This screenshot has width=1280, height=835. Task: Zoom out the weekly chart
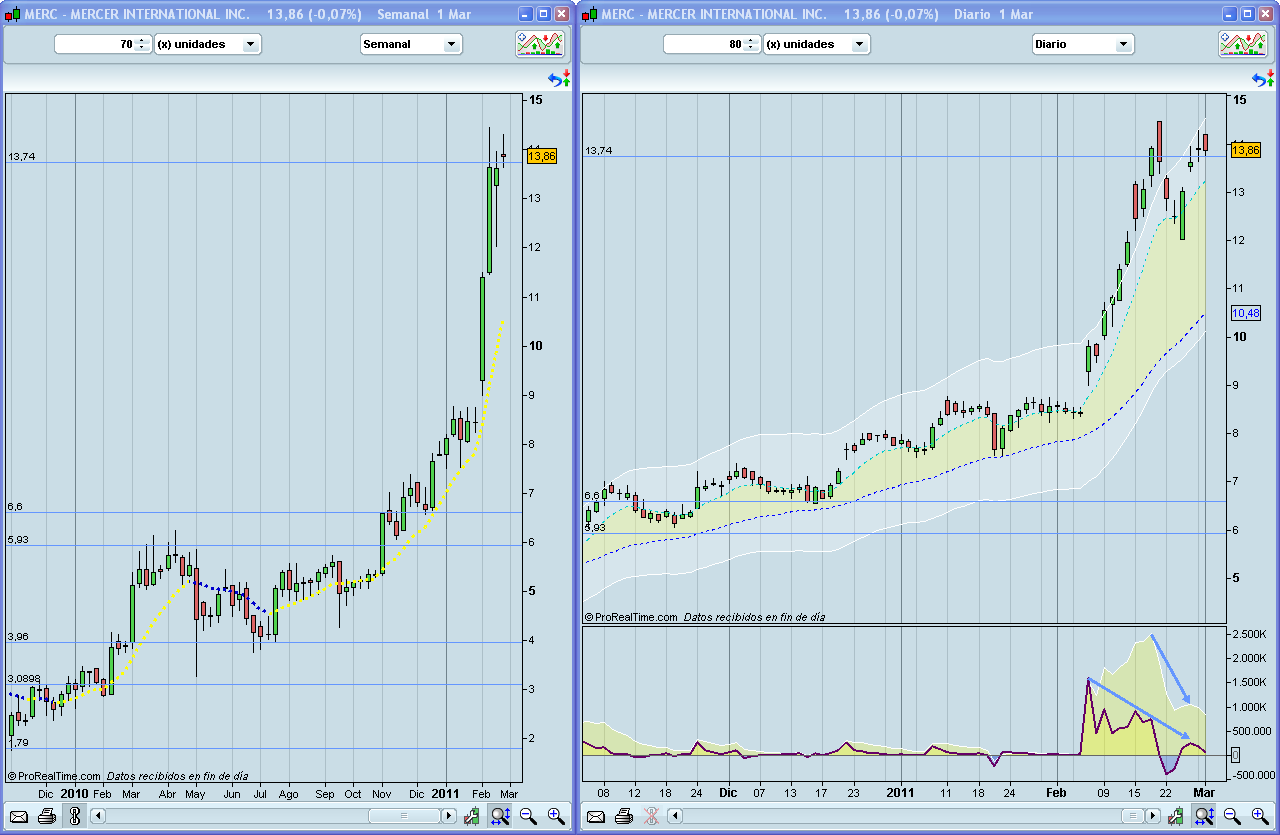pyautogui.click(x=529, y=817)
